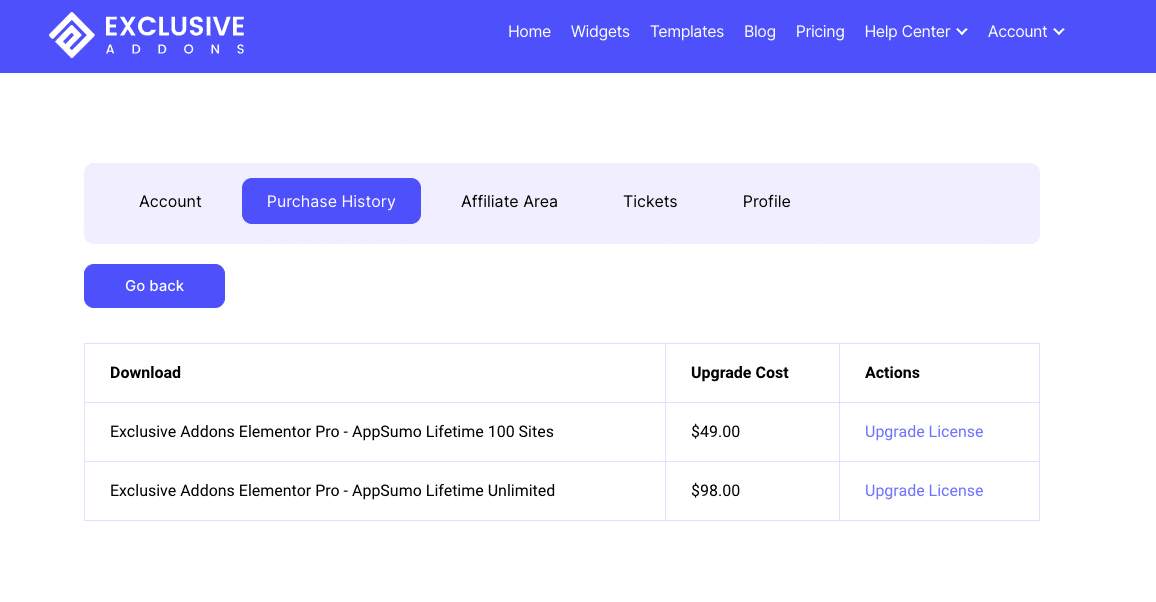
Task: Upgrade License for AppSumo Lifetime Unlimited
Action: click(924, 491)
